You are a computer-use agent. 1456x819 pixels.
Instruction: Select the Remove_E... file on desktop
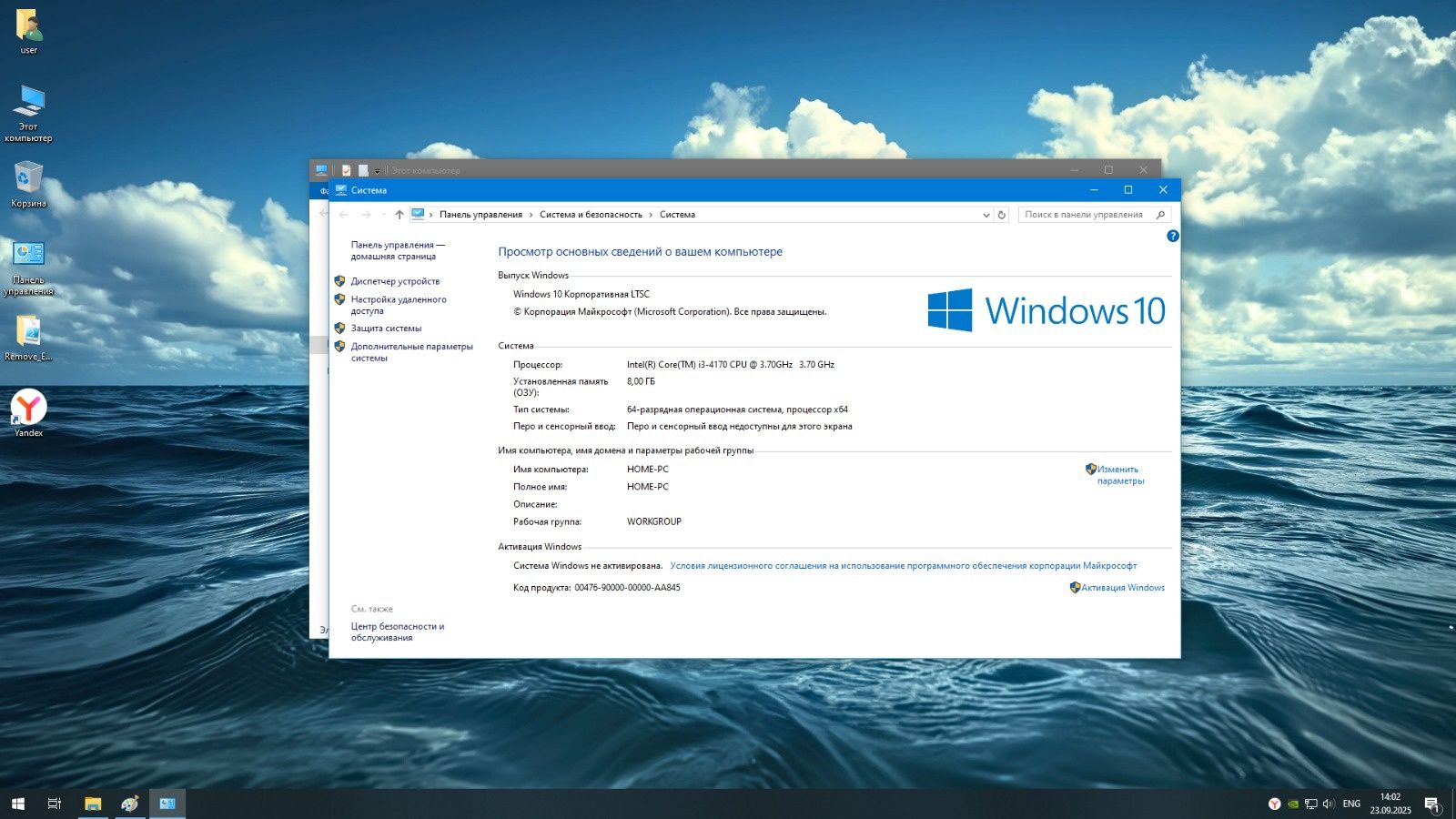pyautogui.click(x=28, y=338)
